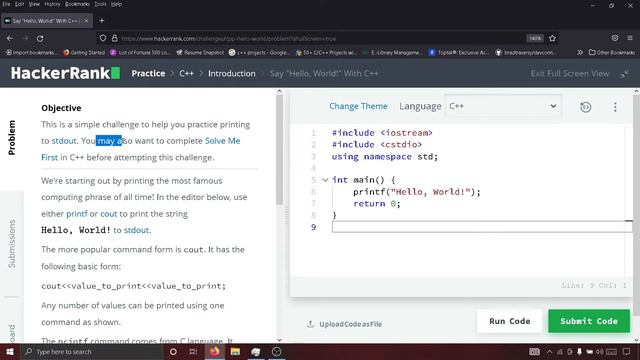Select the Submissions side tab
The image size is (640, 360).
click(x=12, y=244)
